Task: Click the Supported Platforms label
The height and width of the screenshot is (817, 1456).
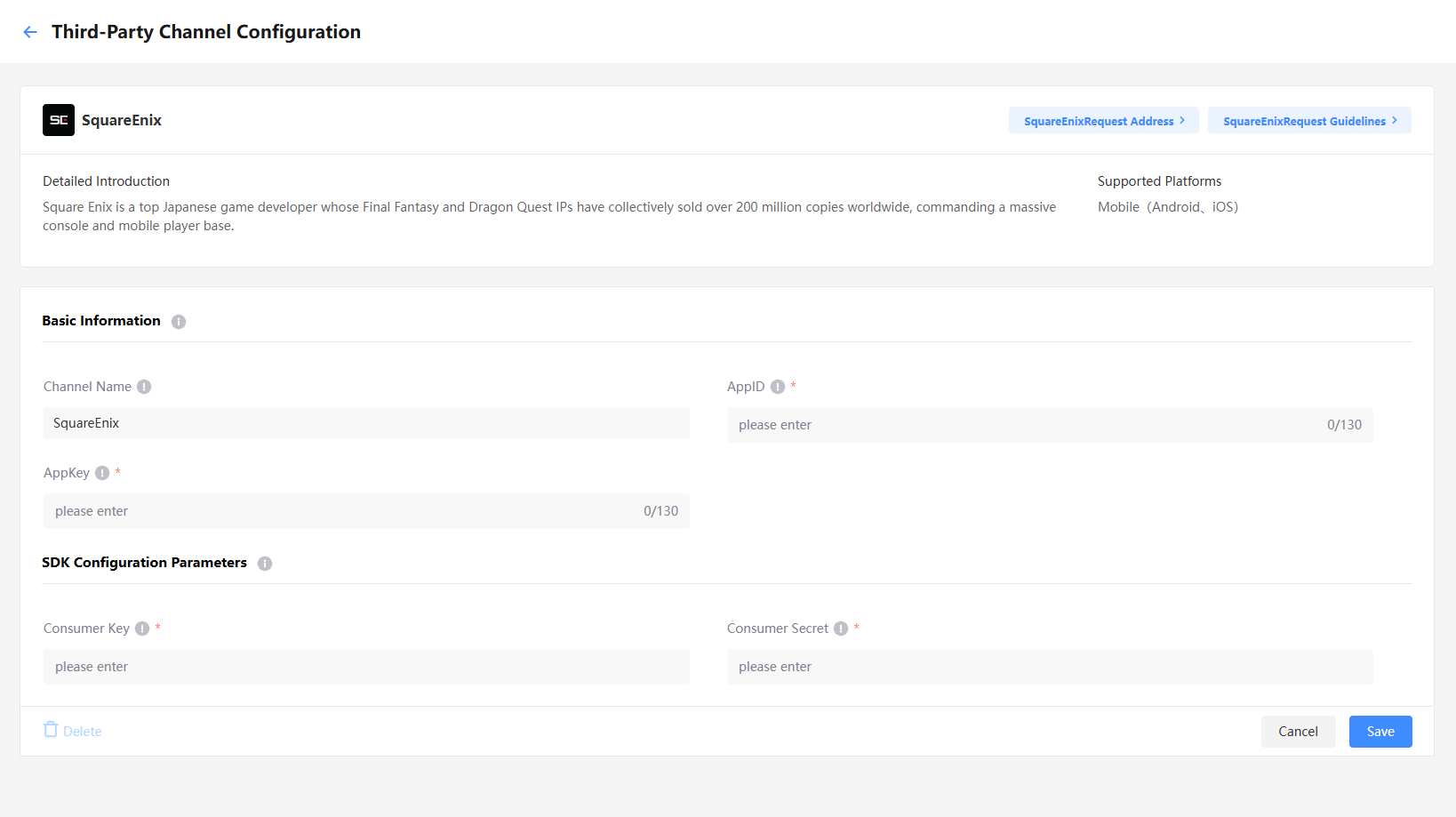Action: tap(1159, 181)
